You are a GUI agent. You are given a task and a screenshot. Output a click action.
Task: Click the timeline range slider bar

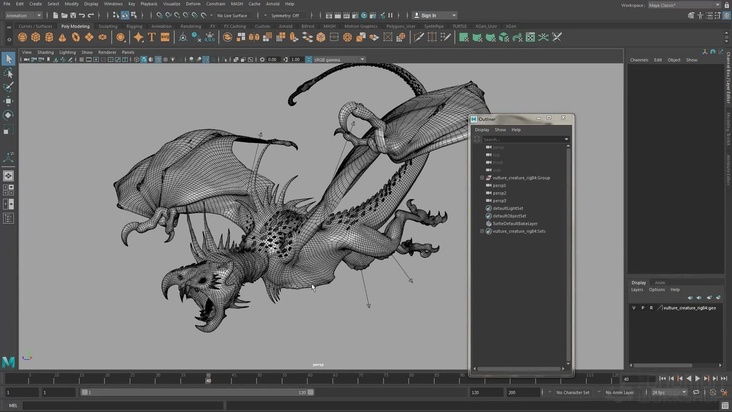(x=198, y=392)
